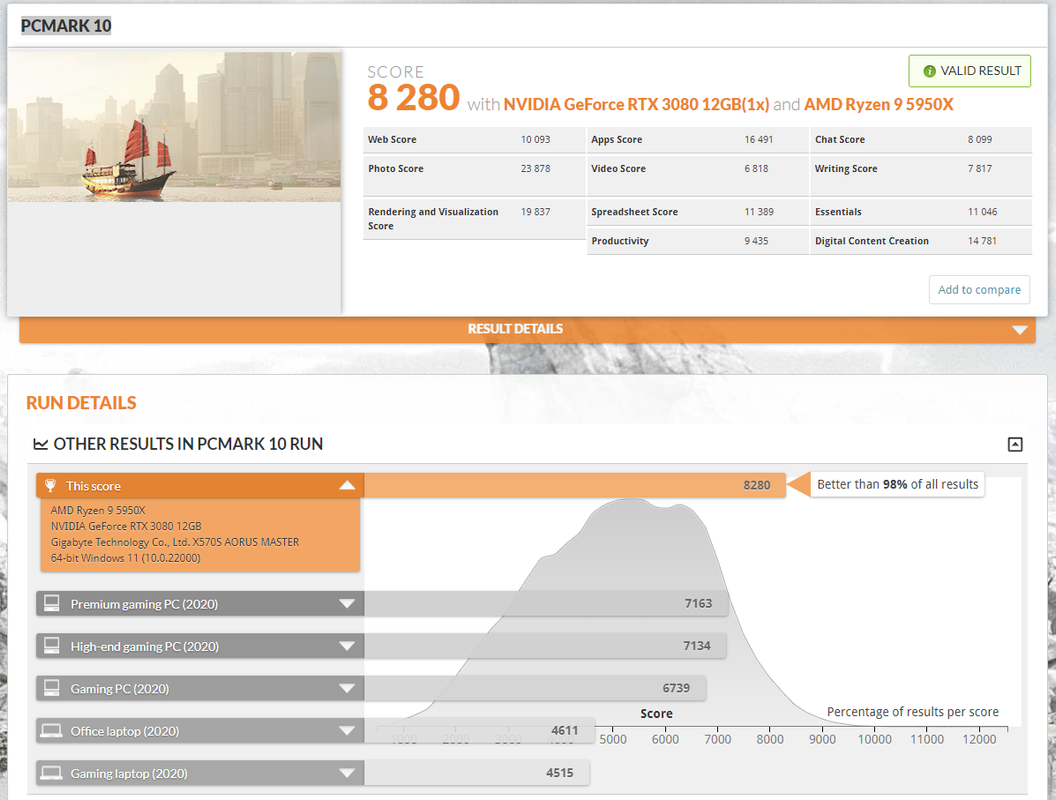Collapse the Other Results section via corner icon

pos(1015,444)
